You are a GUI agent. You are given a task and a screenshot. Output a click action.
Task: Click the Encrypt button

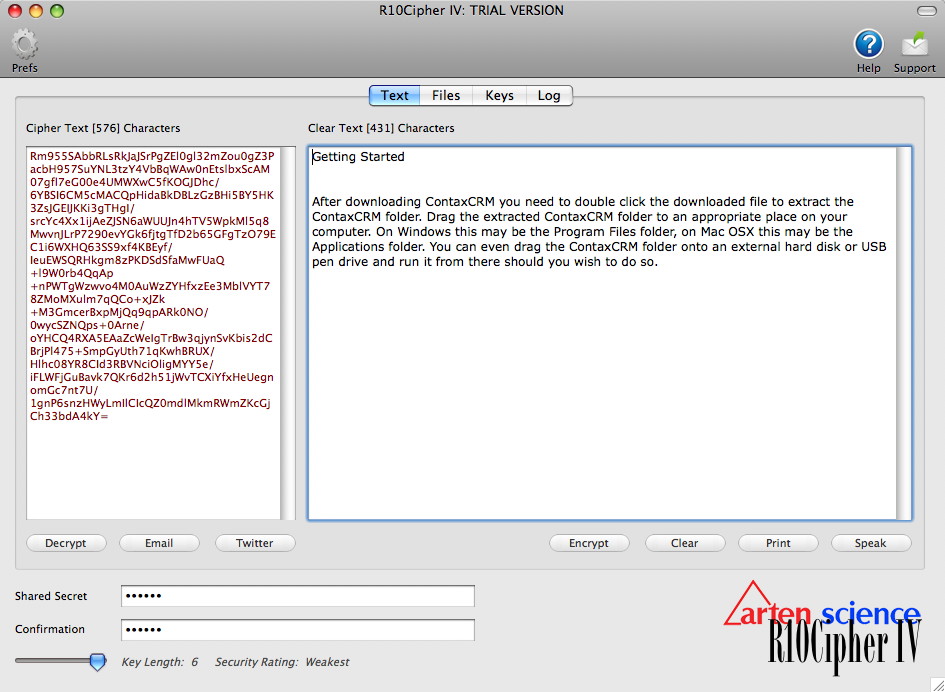pos(589,543)
